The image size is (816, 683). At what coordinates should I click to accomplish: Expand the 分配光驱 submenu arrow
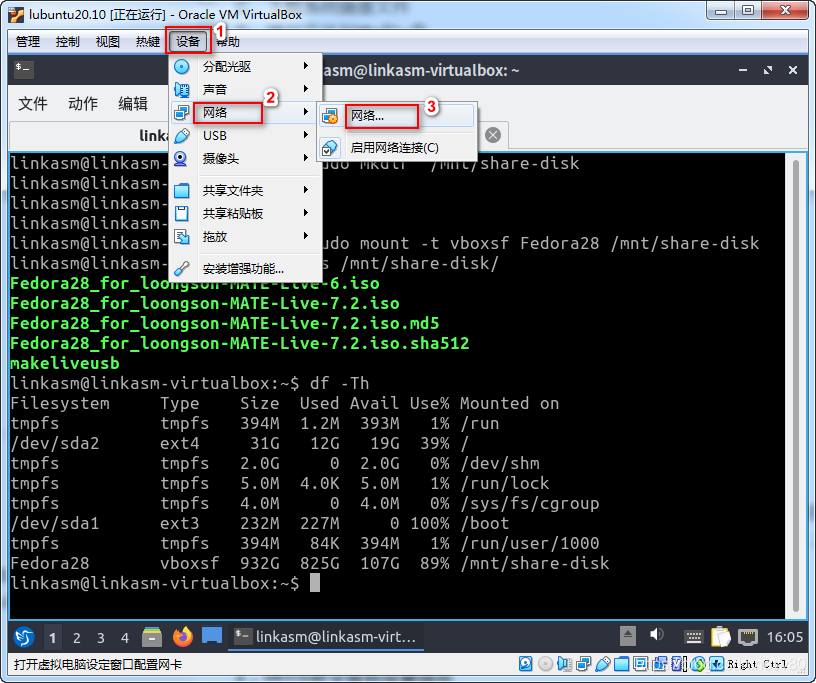pyautogui.click(x=306, y=66)
